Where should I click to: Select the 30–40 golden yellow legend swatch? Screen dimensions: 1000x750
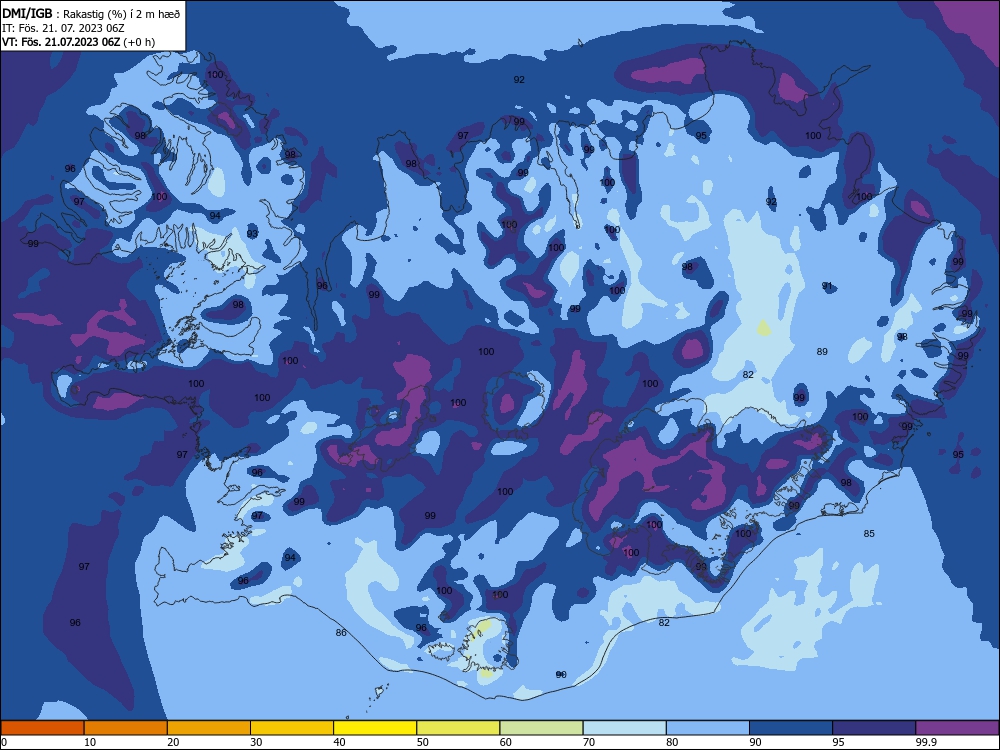292,728
